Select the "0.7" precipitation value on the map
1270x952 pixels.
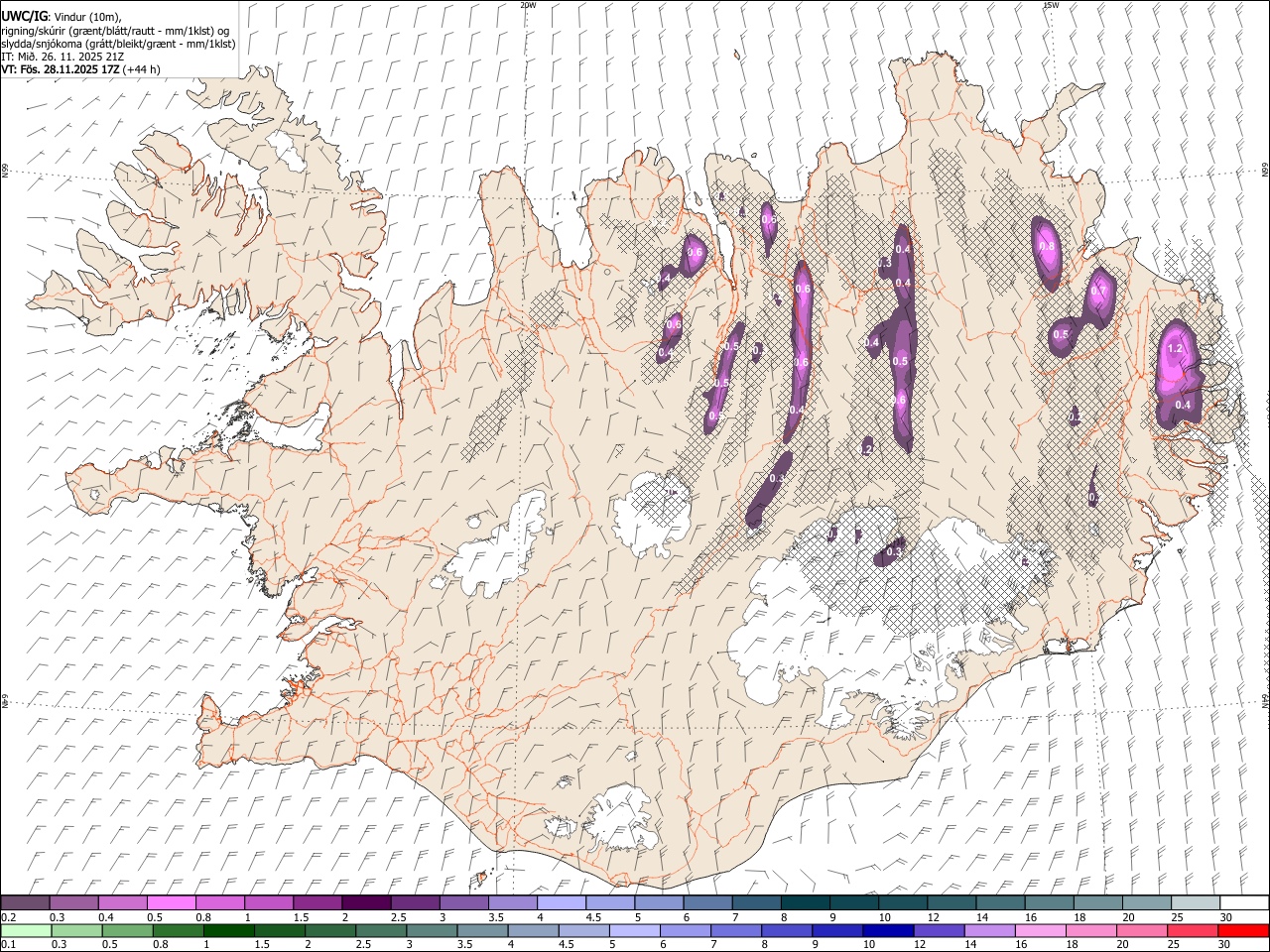pyautogui.click(x=1098, y=292)
